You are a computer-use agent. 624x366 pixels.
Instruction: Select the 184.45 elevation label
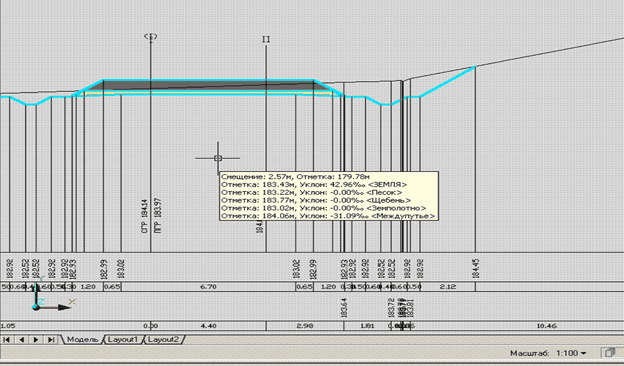[476, 269]
